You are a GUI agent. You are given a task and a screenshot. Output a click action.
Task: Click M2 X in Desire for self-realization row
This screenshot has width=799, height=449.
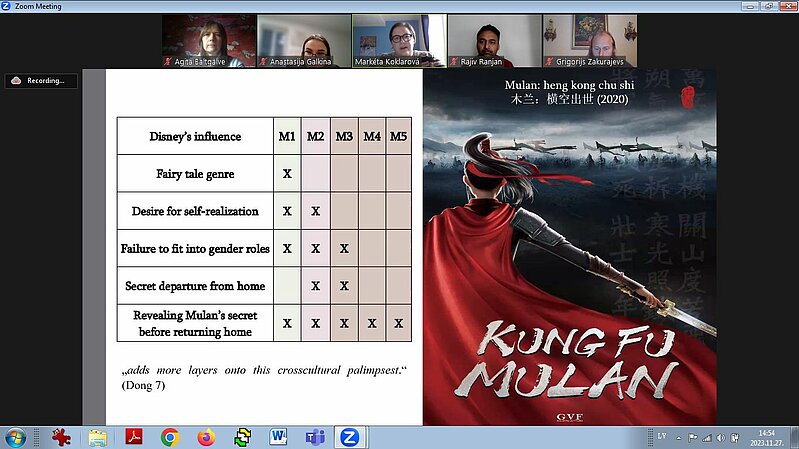coord(316,211)
